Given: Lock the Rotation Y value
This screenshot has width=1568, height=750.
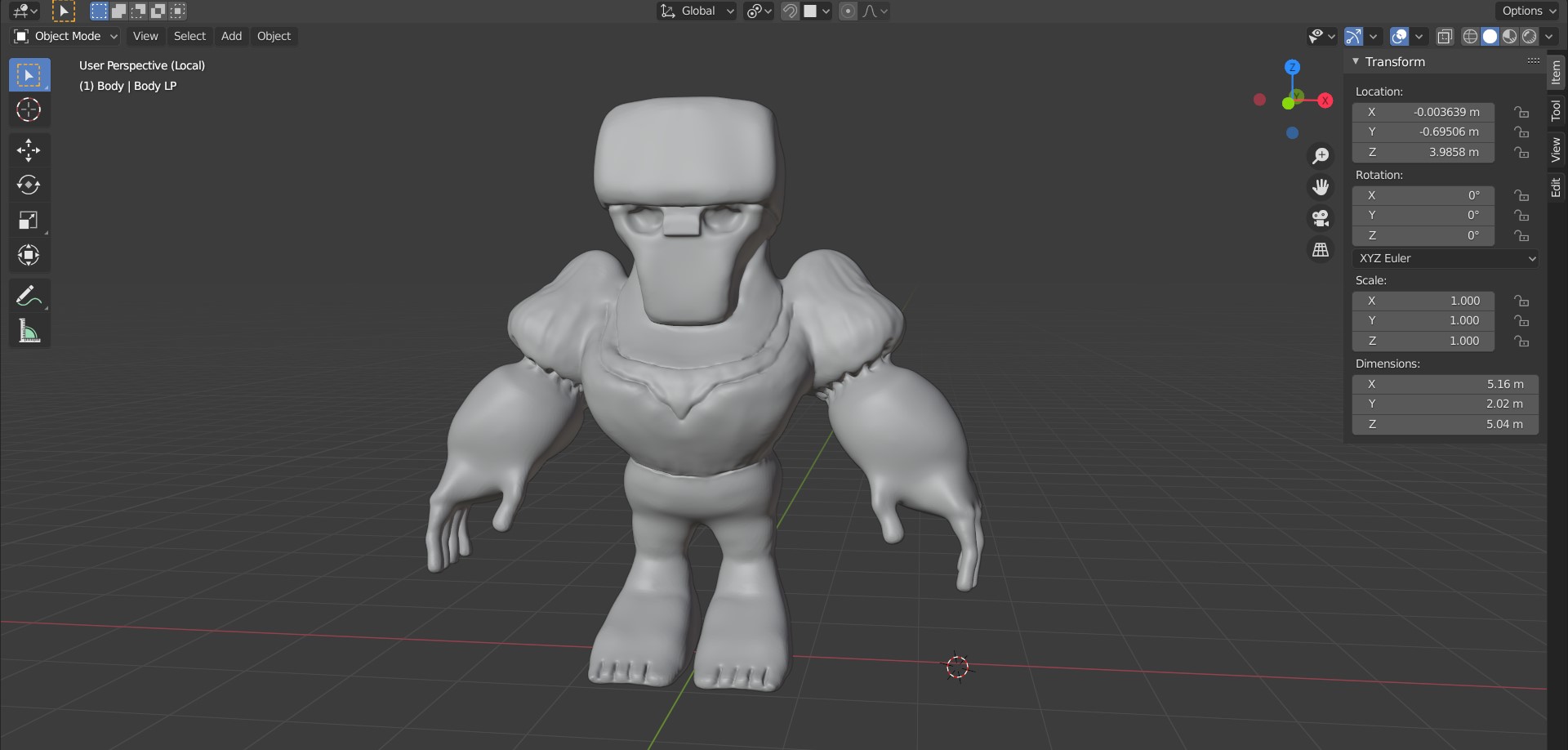Looking at the screenshot, I should click(x=1521, y=215).
